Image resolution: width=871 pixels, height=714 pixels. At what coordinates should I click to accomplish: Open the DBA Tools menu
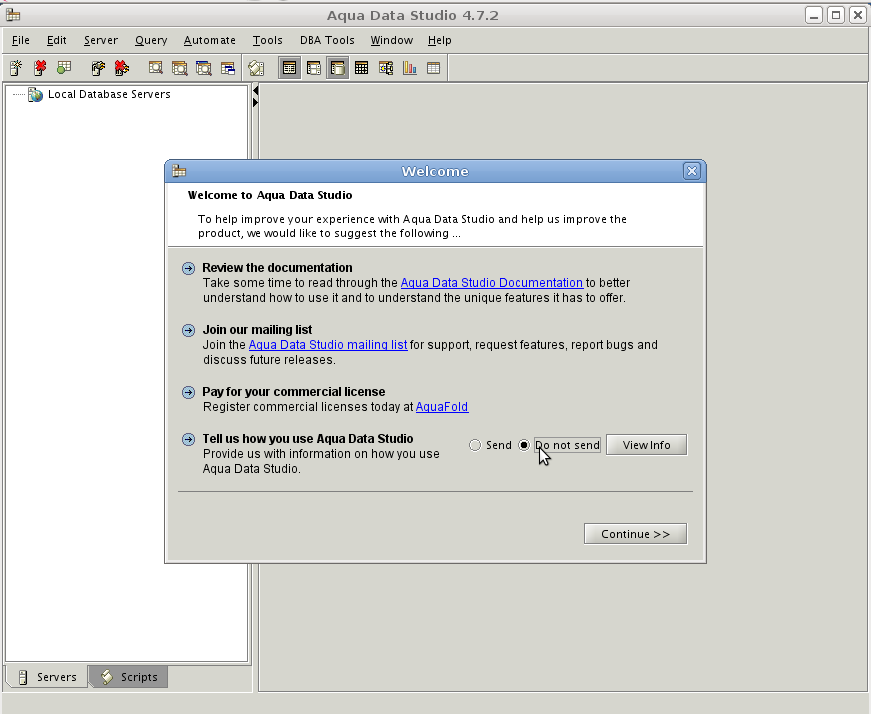point(327,40)
